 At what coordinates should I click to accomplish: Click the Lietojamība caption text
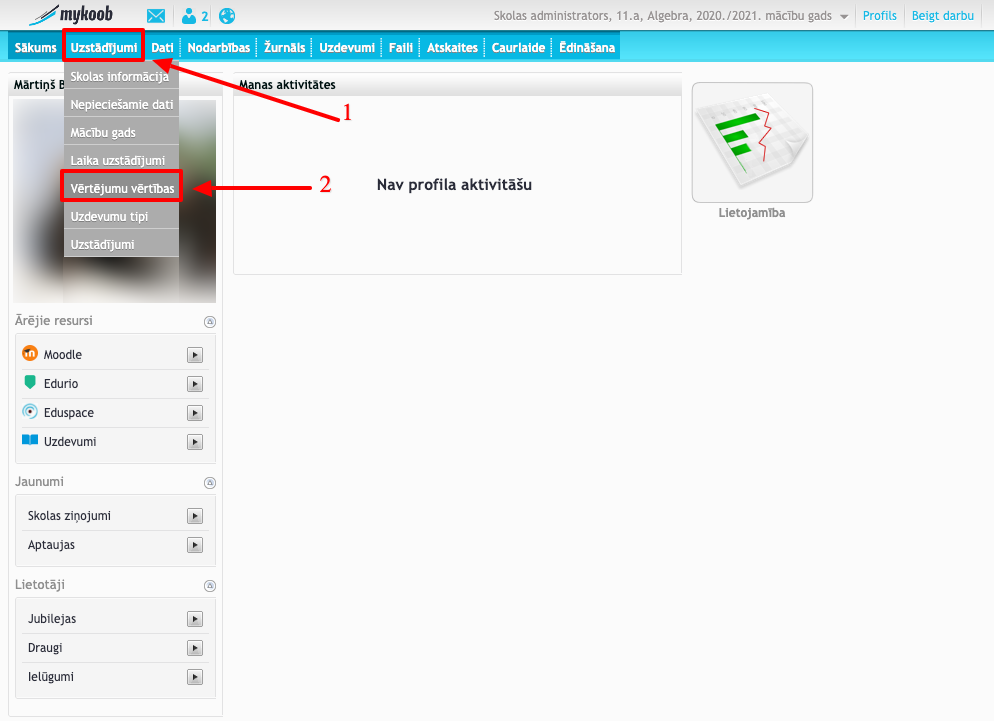click(x=752, y=213)
